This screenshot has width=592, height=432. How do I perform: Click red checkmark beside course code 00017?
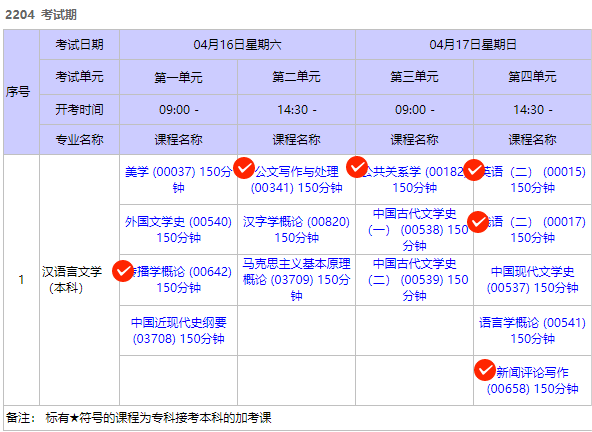point(478,222)
